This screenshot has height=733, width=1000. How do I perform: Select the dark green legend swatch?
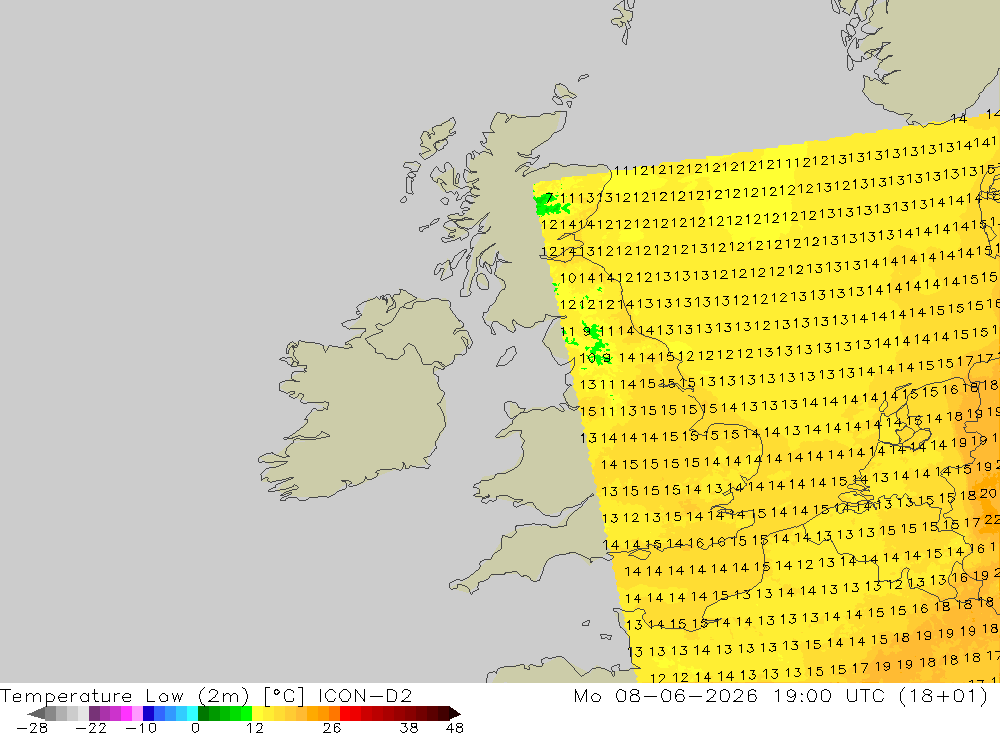coord(203,713)
